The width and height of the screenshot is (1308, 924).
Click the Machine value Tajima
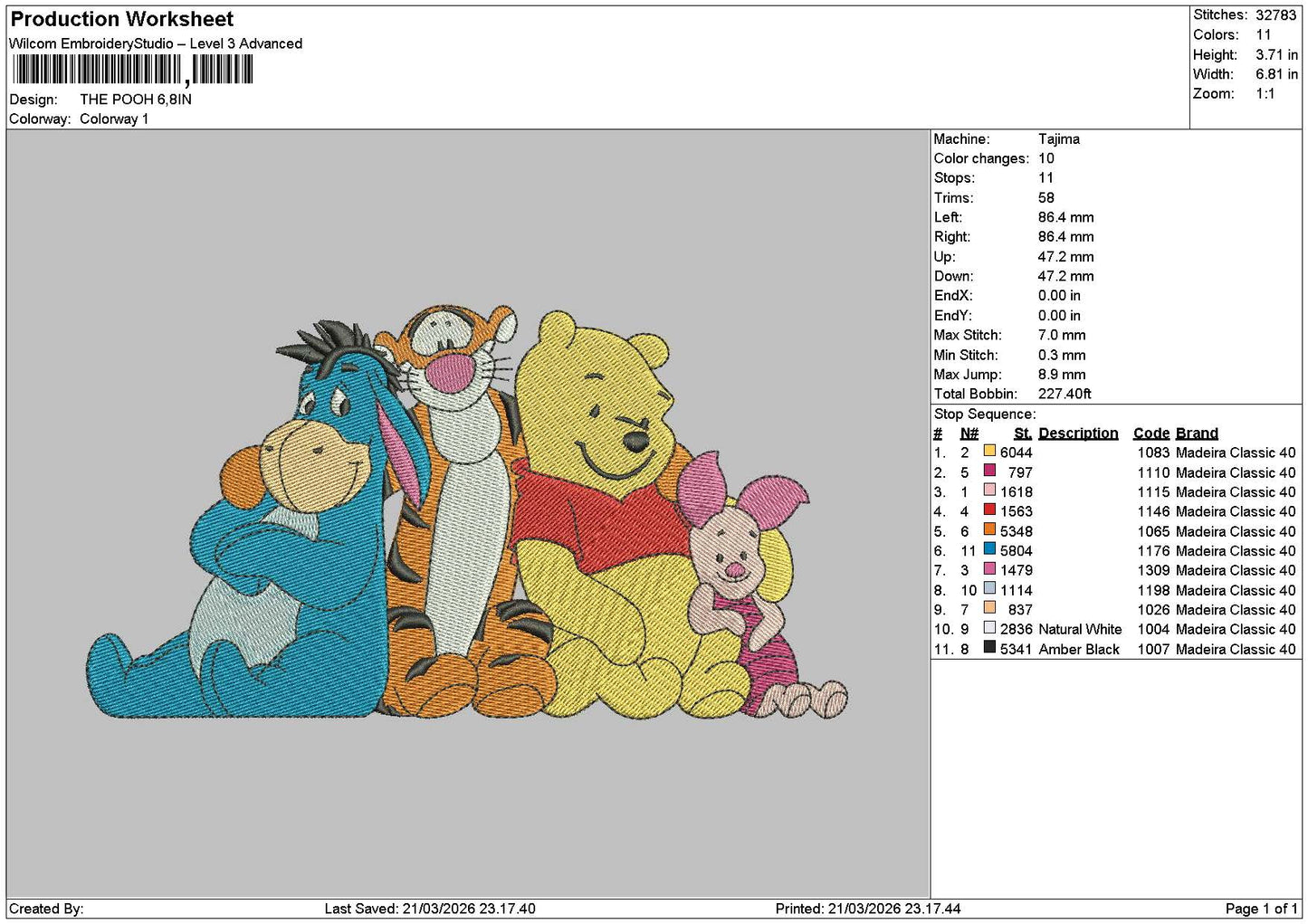click(x=1059, y=139)
